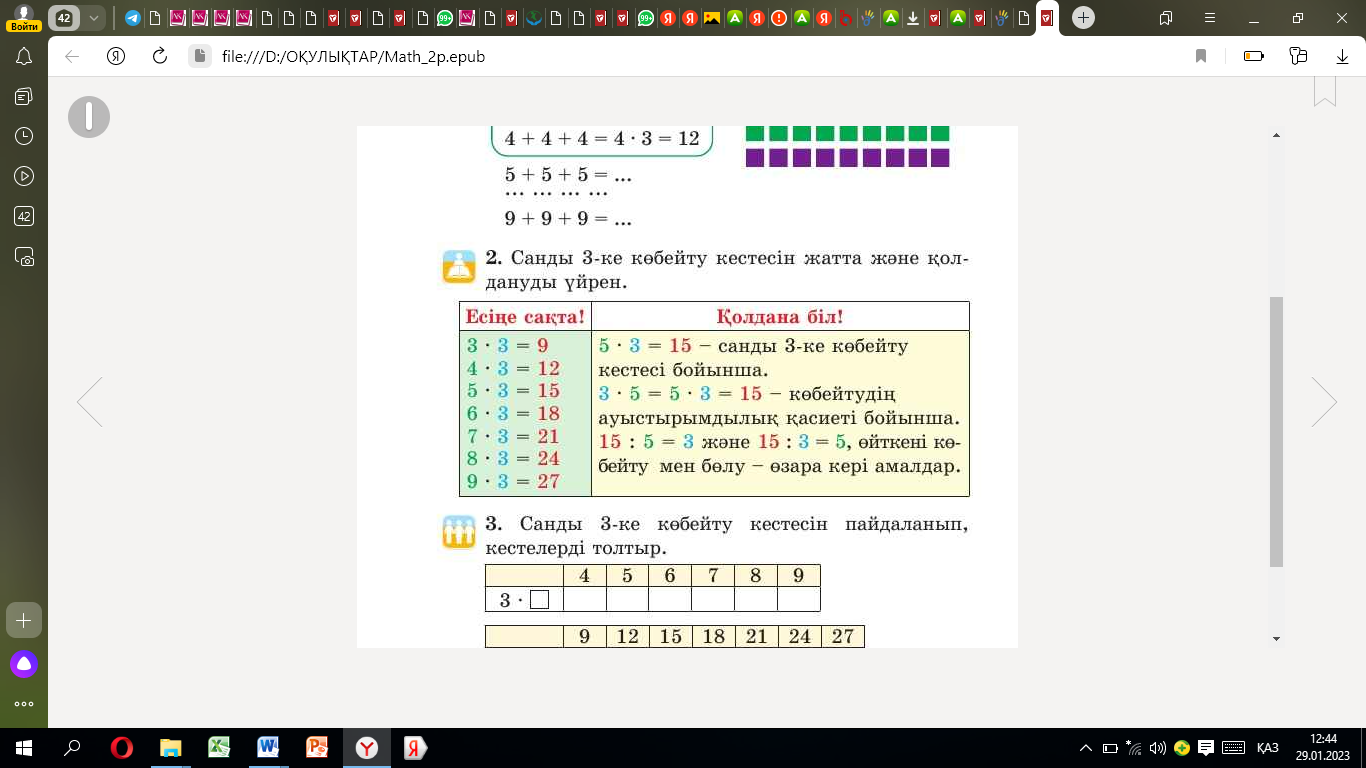Open PowerPoint from the taskbar

pyautogui.click(x=317, y=748)
